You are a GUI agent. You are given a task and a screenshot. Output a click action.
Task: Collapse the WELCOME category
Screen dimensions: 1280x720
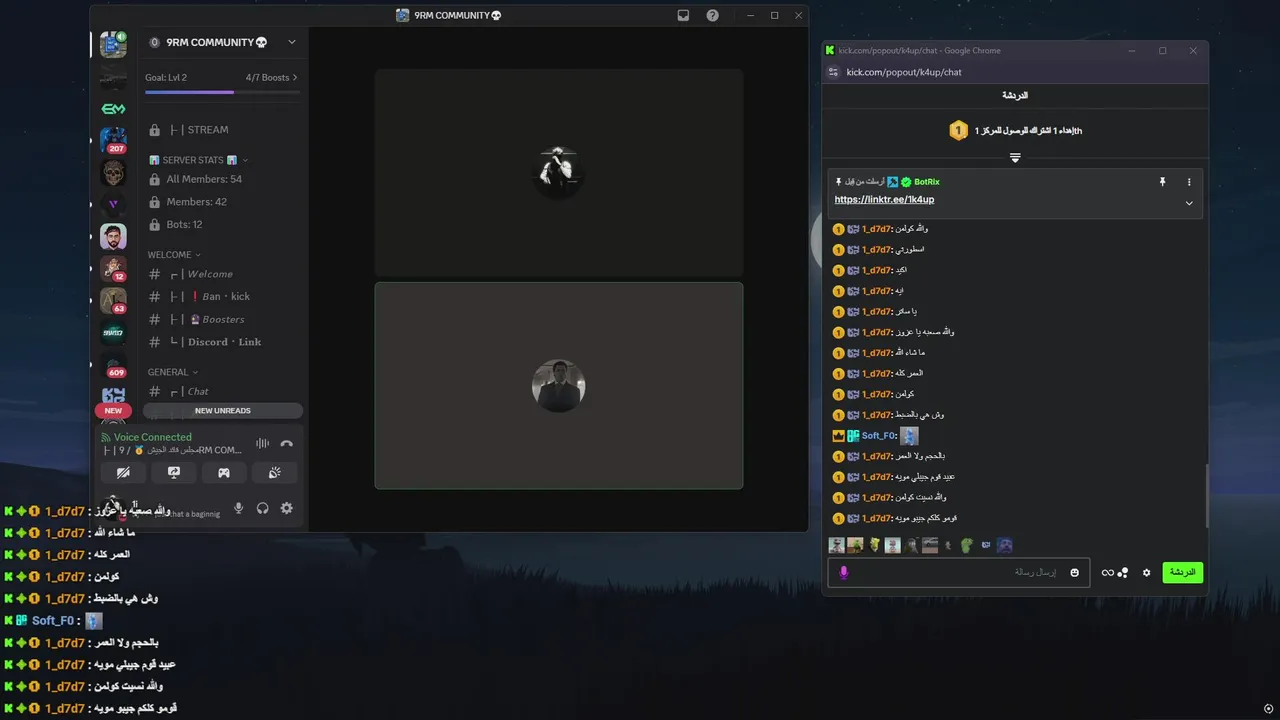point(174,255)
